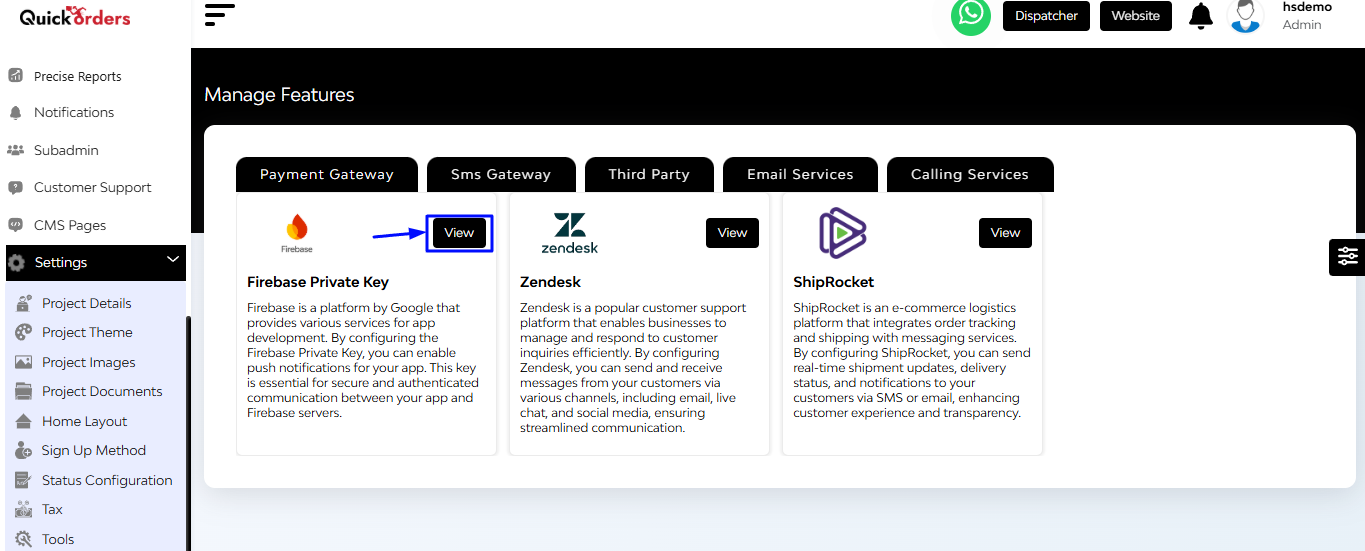
Task: Go to Project Theme settings
Action: click(87, 332)
